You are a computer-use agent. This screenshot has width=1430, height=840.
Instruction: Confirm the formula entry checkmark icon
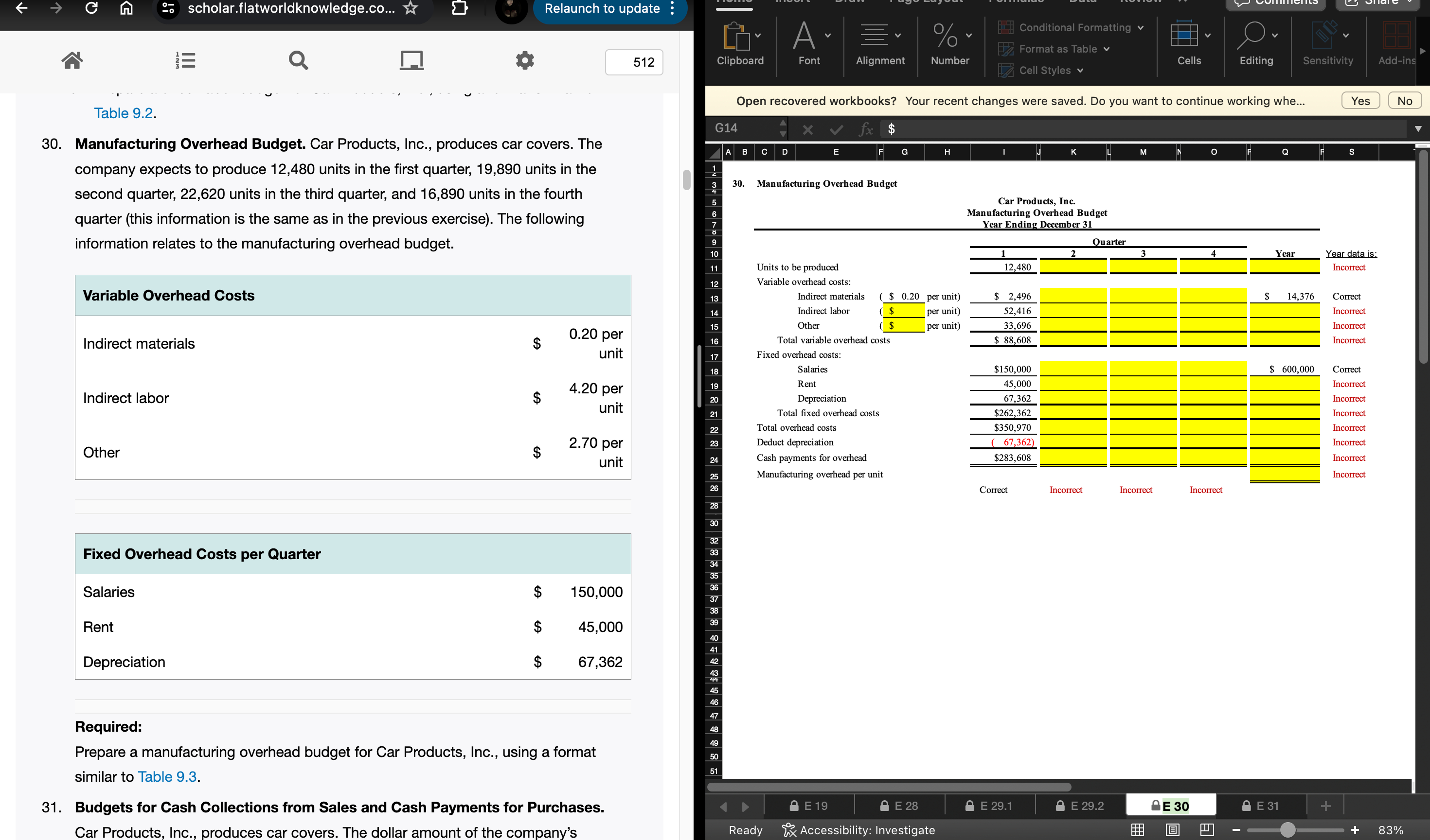tap(836, 130)
